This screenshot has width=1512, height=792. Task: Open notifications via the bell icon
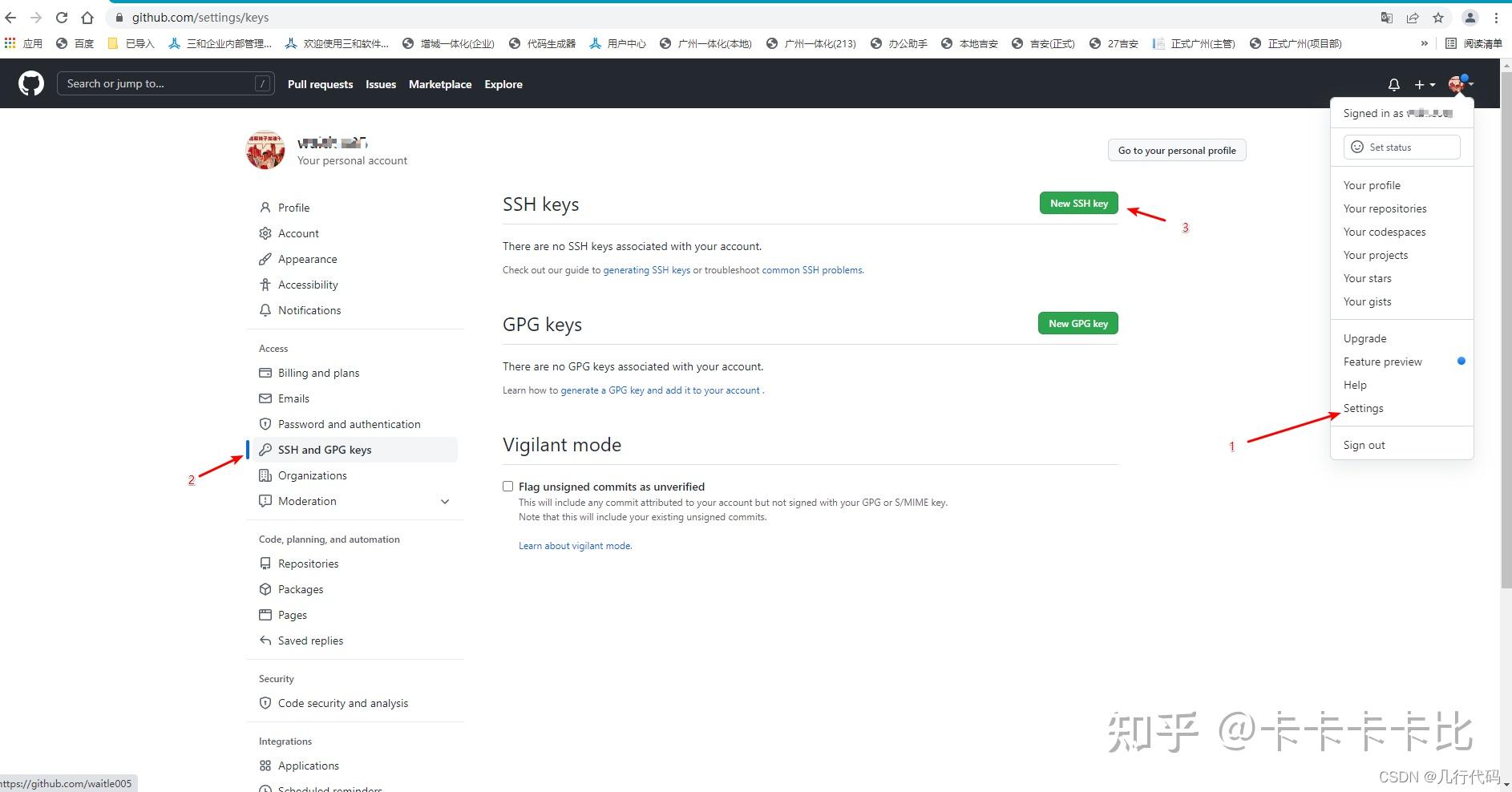tap(1394, 84)
